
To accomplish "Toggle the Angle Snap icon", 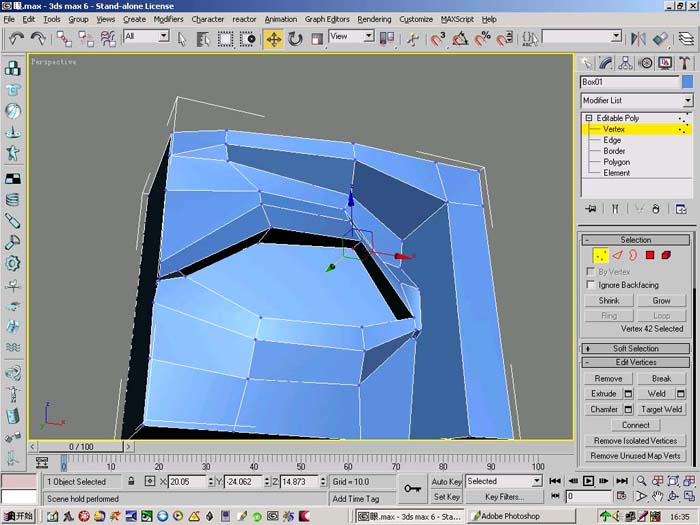I will point(460,39).
